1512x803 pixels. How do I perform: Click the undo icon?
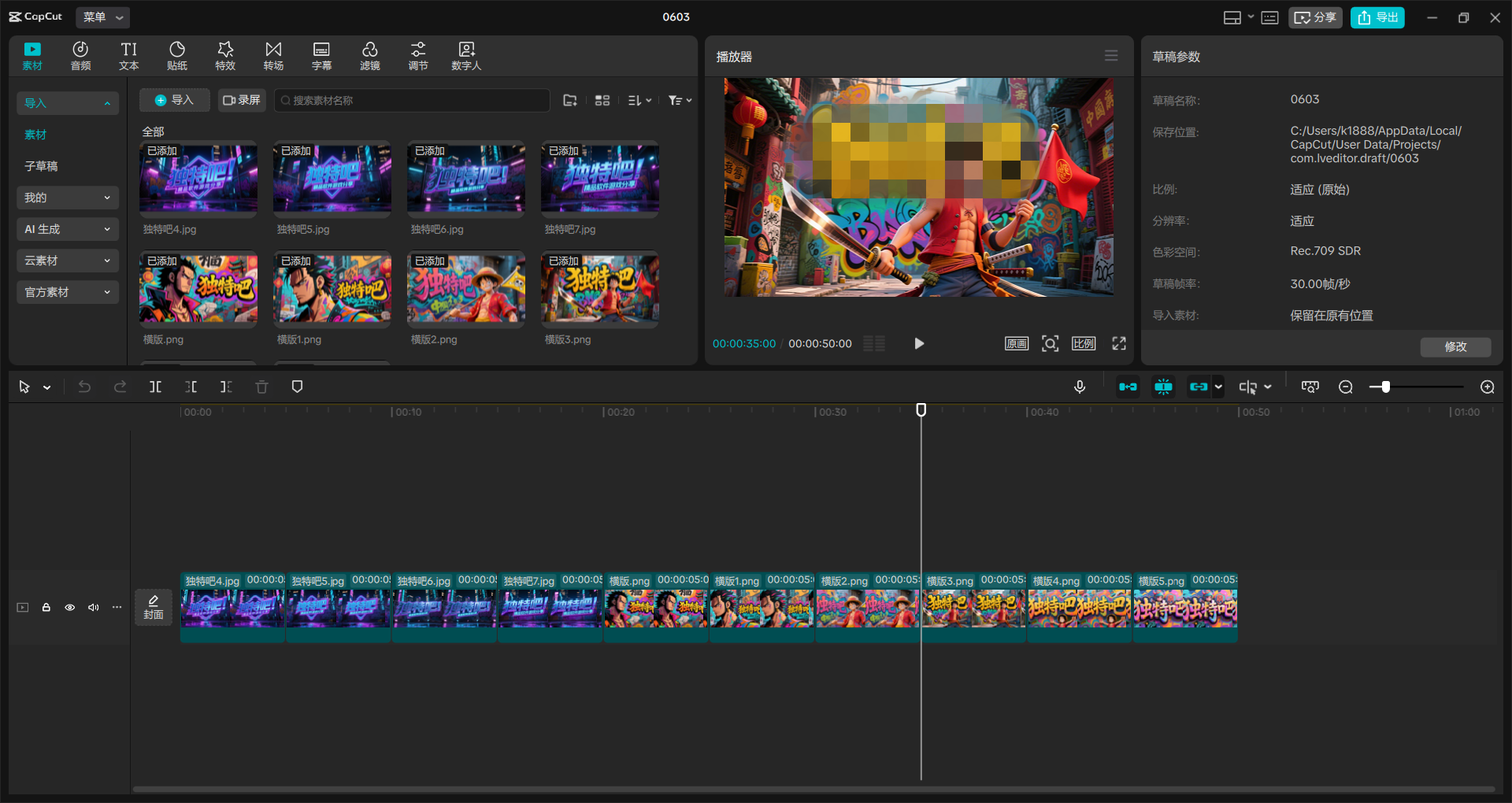pyautogui.click(x=84, y=387)
